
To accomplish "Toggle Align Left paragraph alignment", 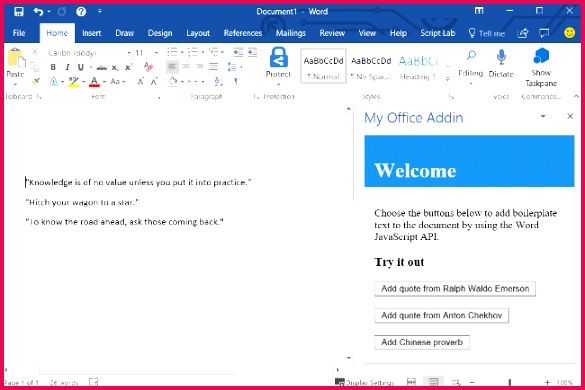I will 172,67.
